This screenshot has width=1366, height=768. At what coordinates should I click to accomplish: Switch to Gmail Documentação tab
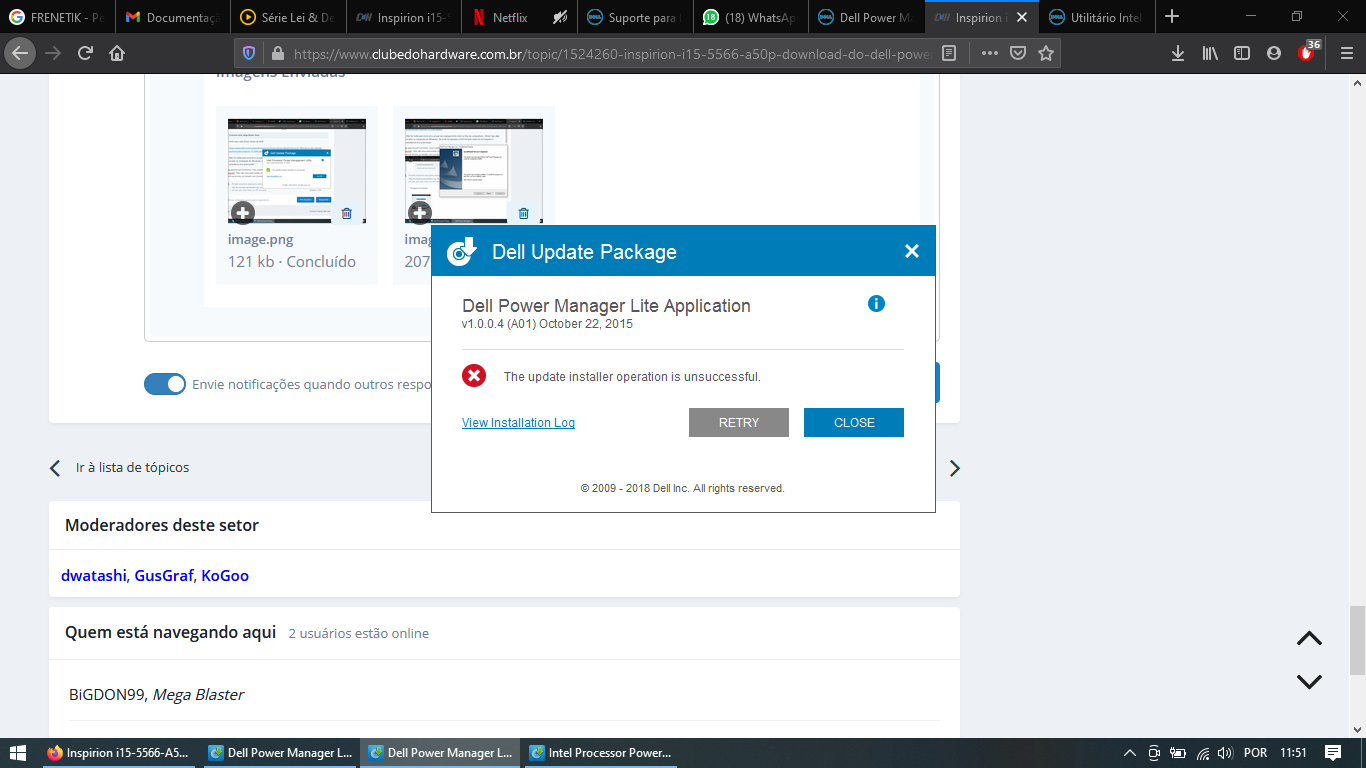point(172,17)
